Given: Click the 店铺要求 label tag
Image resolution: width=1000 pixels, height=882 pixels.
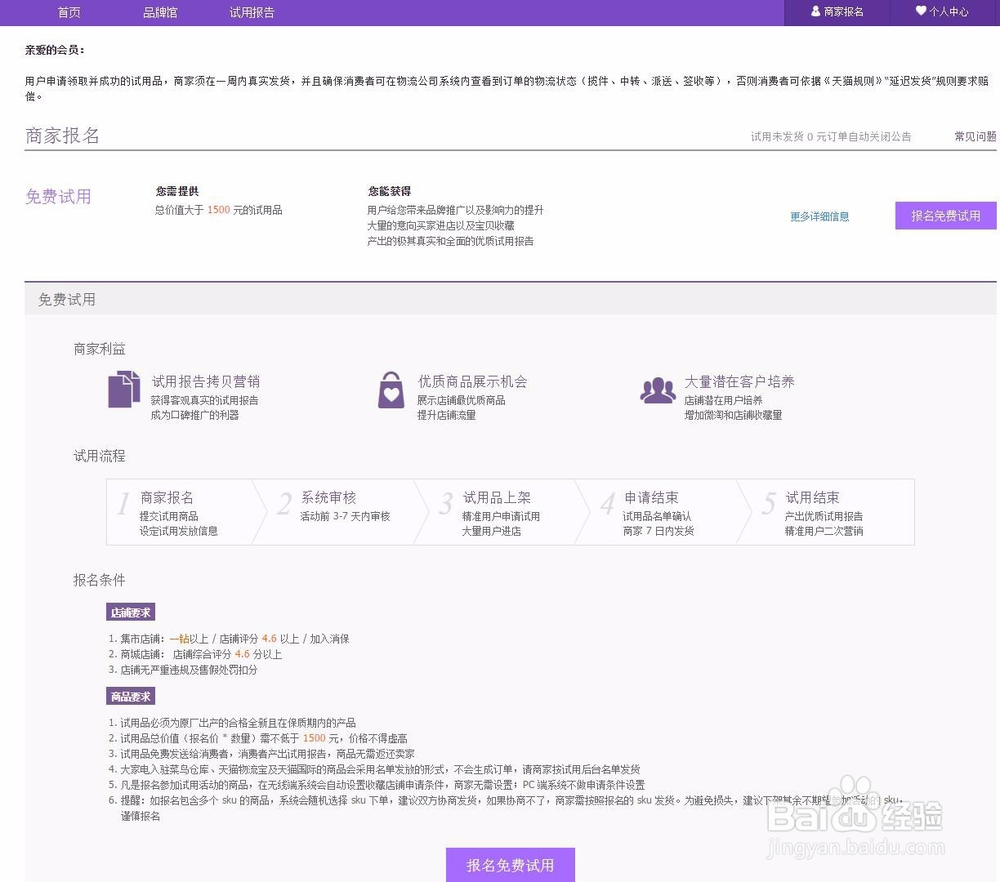Looking at the screenshot, I should coord(129,612).
